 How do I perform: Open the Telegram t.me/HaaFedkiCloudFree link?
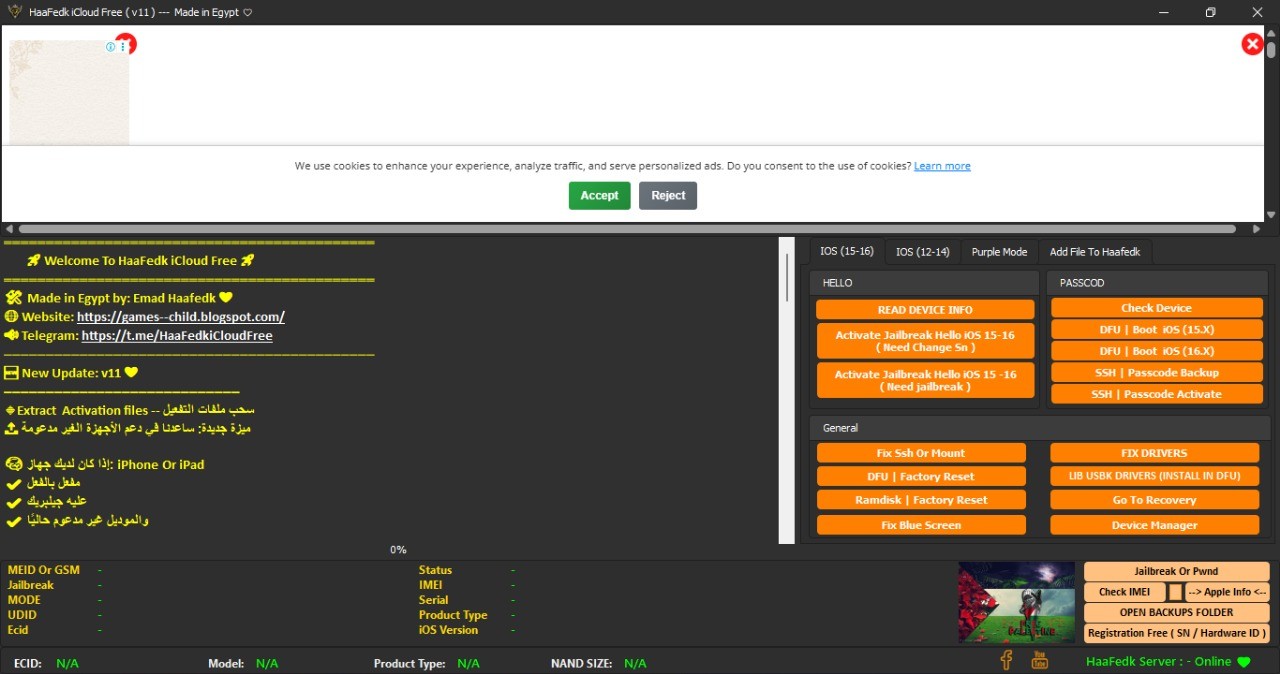click(177, 336)
